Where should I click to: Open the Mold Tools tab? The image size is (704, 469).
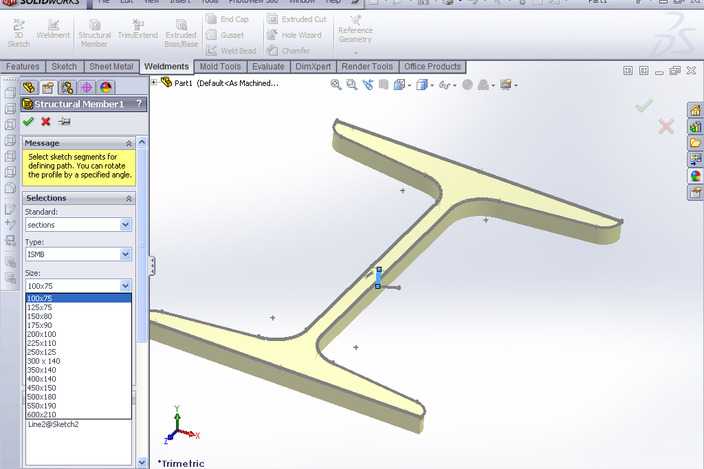(220, 66)
